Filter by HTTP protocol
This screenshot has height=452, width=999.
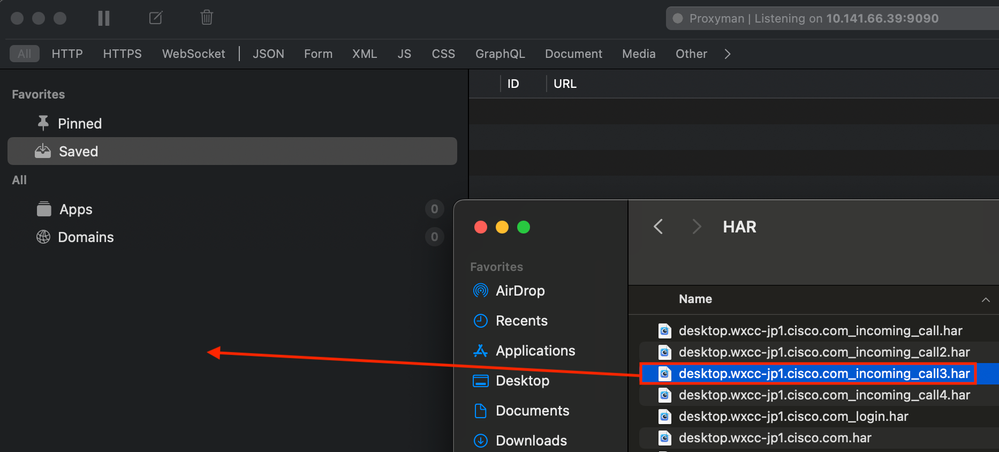[67, 54]
